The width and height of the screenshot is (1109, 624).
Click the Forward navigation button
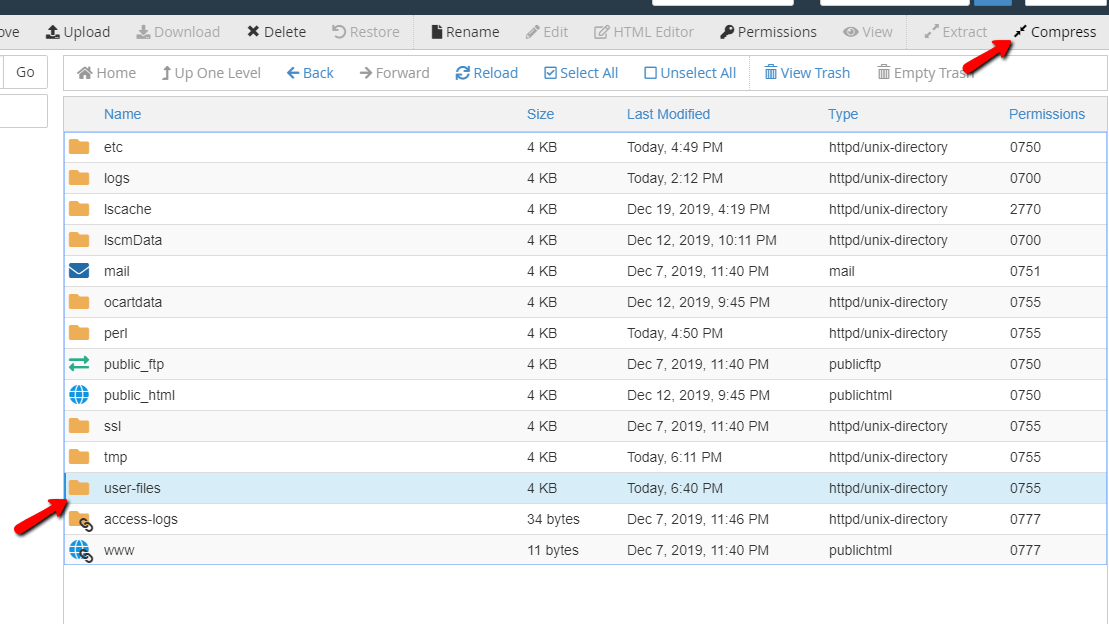[394, 73]
